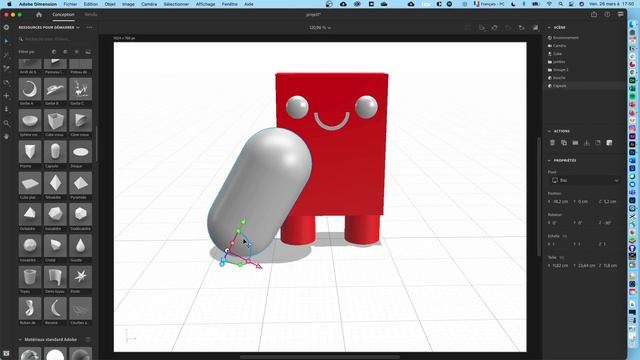The height and width of the screenshot is (360, 640).
Task: Click the Delete trash icon in Actions
Action: coord(552,143)
